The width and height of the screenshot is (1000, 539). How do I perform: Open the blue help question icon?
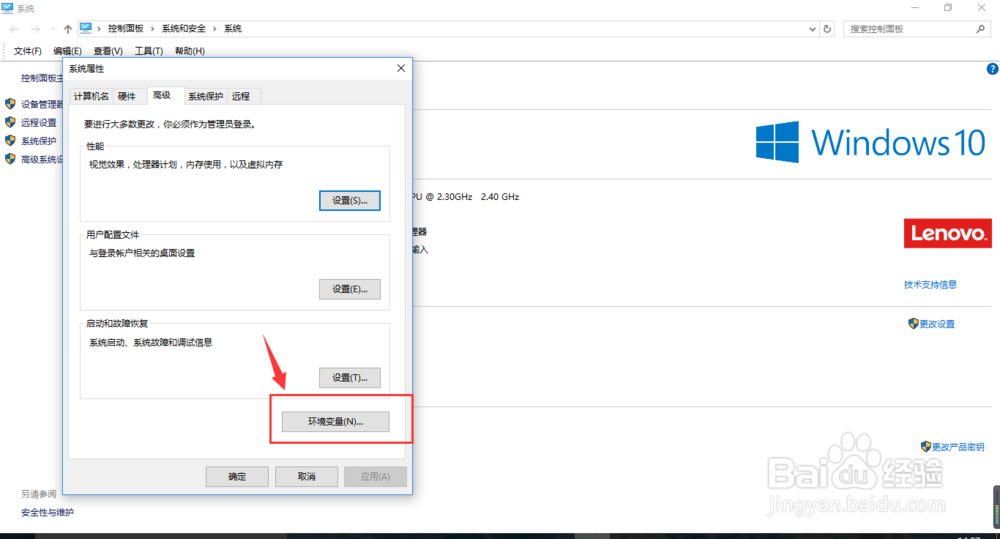[992, 69]
